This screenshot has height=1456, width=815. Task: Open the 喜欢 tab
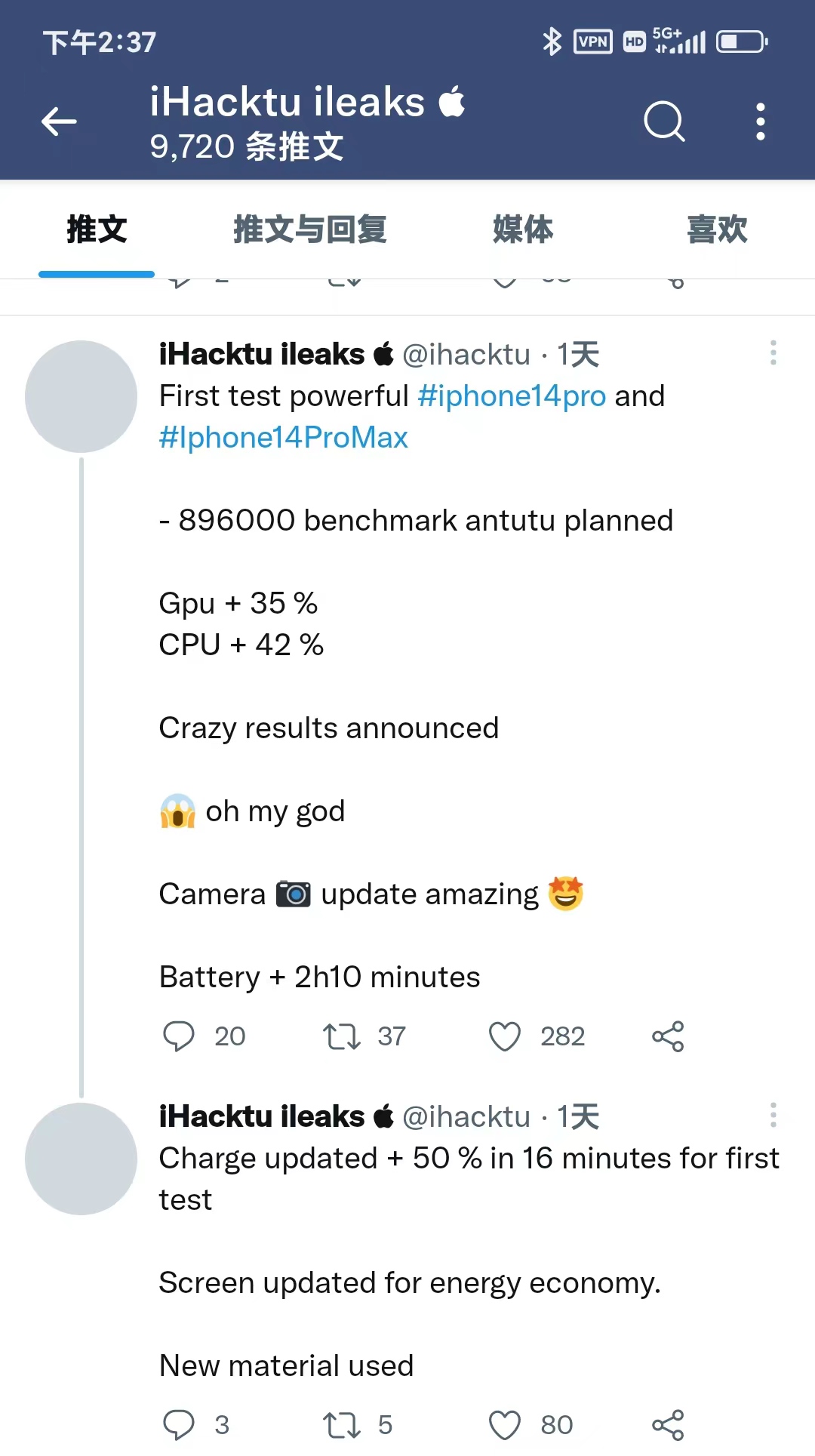(x=717, y=229)
